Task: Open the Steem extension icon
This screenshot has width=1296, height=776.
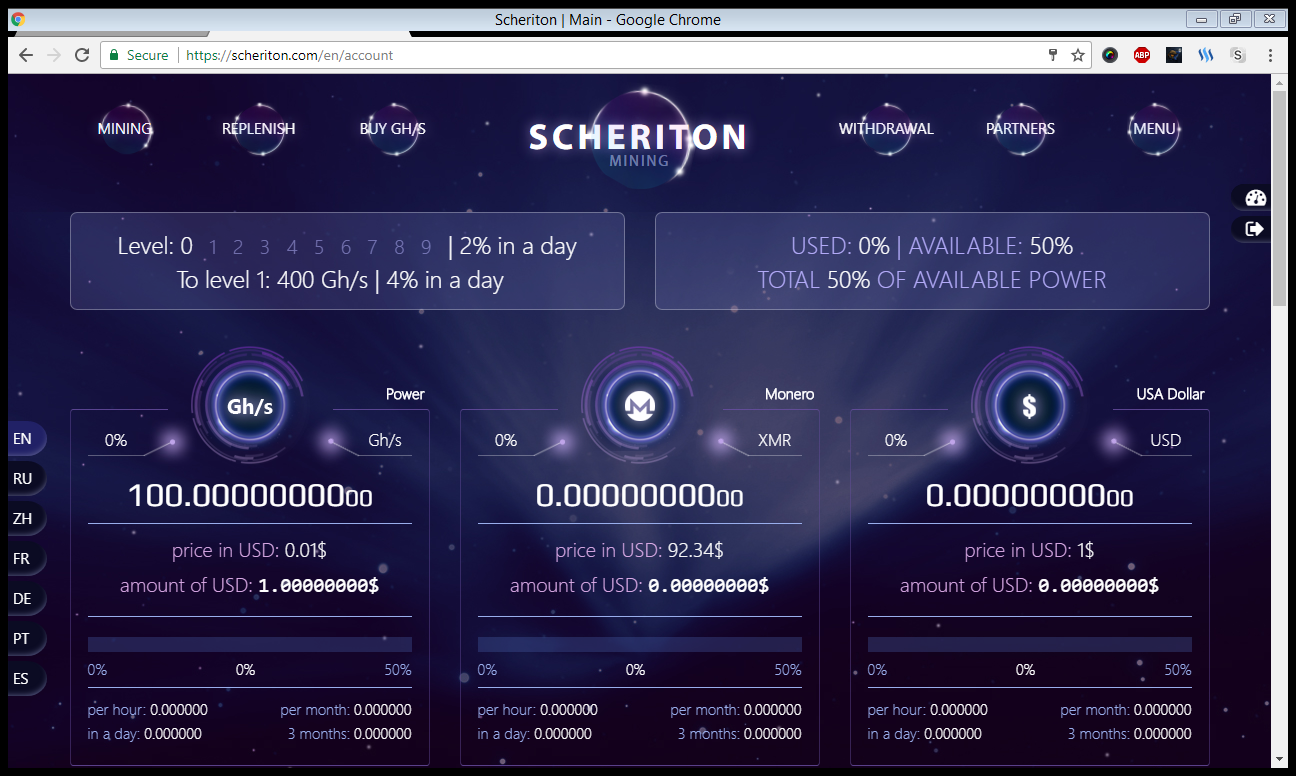Action: [x=1206, y=55]
